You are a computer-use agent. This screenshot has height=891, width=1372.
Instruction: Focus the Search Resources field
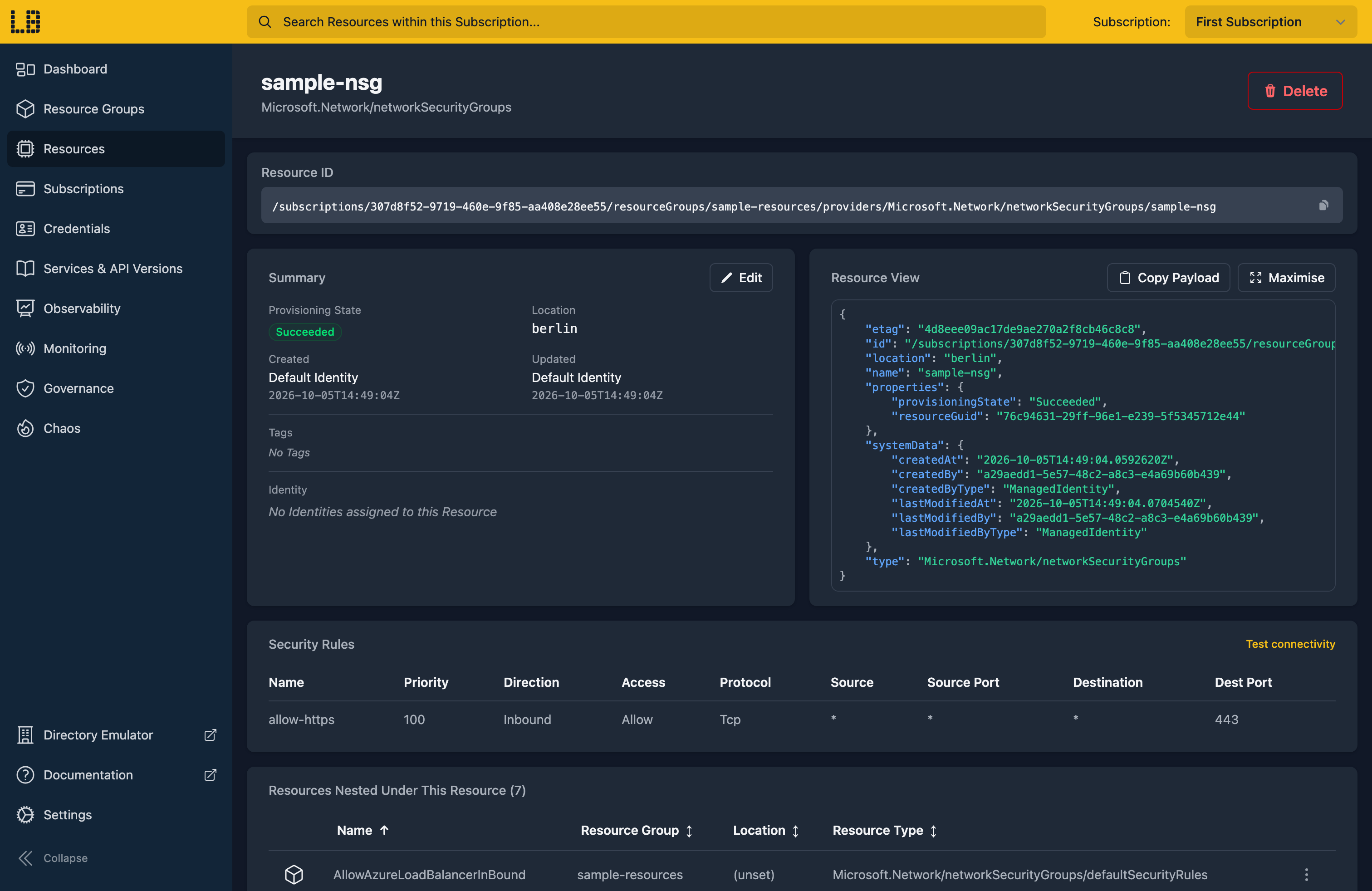tap(646, 22)
